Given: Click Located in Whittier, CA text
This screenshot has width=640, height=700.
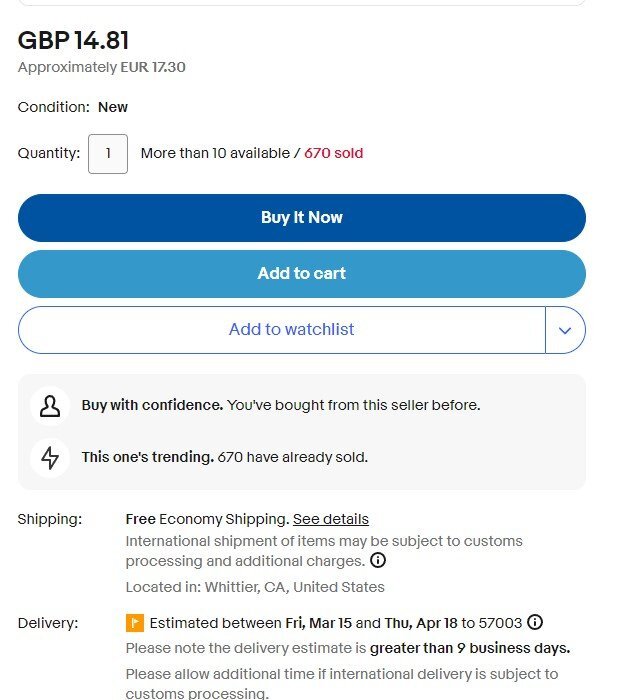Looking at the screenshot, I should (255, 587).
